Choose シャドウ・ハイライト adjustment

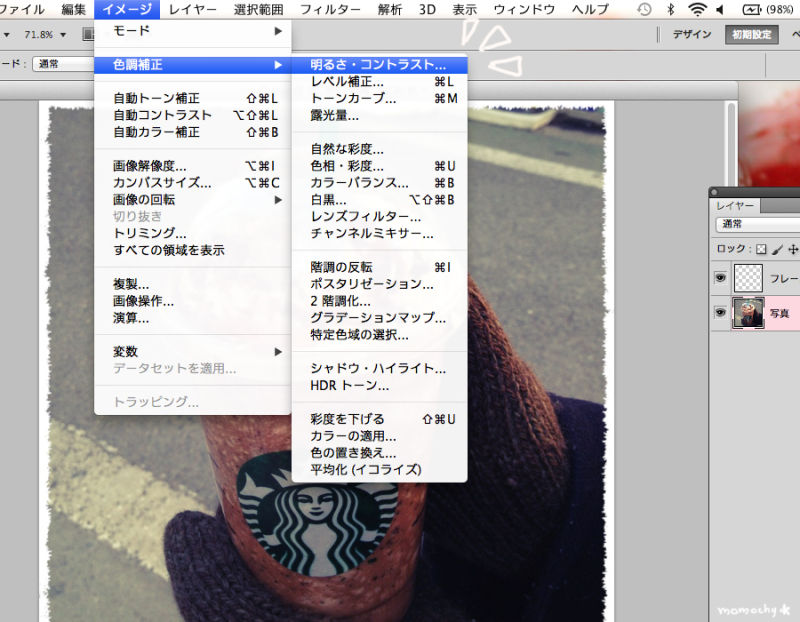point(379,368)
